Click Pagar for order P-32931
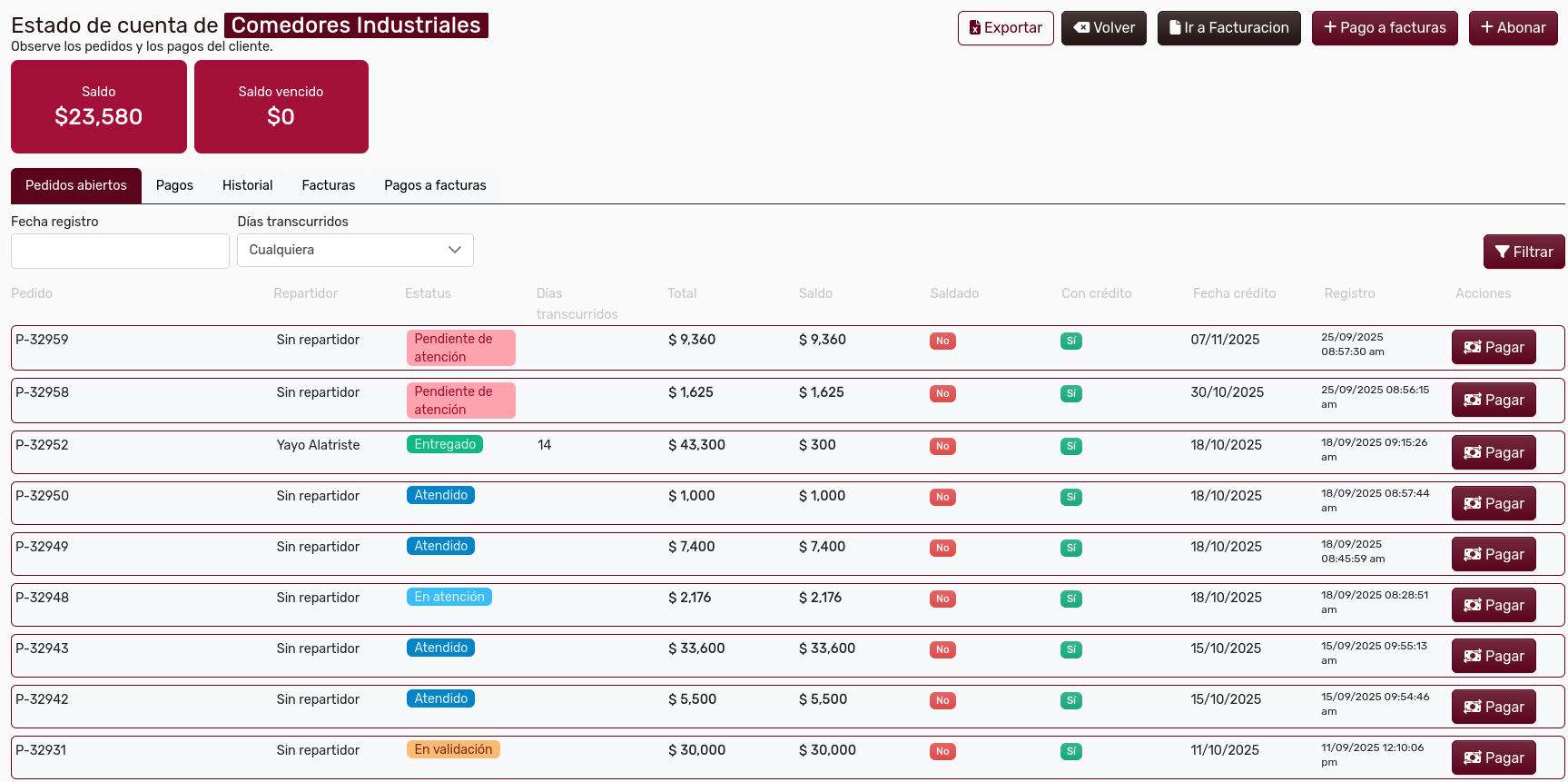Viewport: 1568px width, 782px height. tap(1494, 757)
